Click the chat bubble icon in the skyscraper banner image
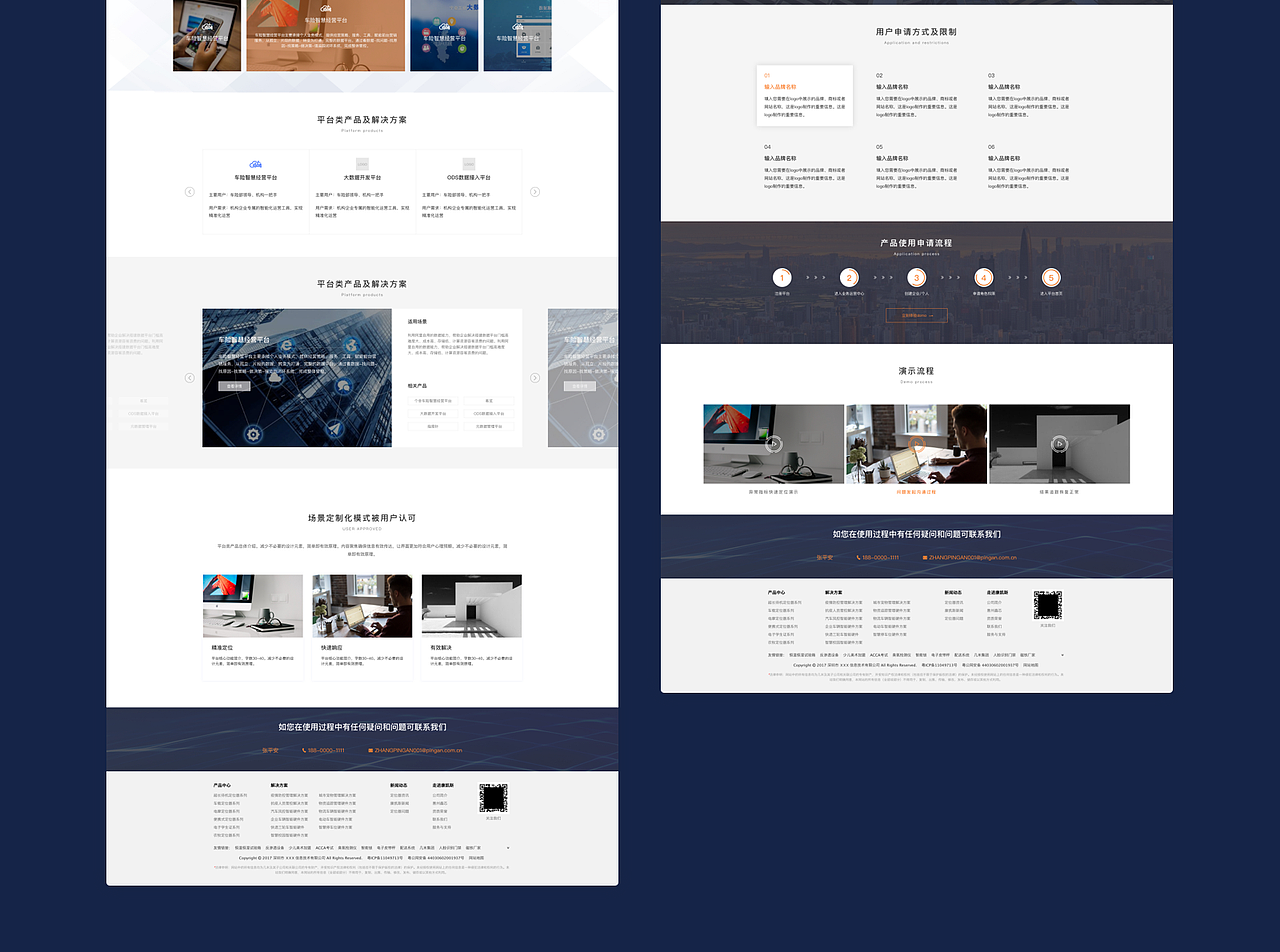The width and height of the screenshot is (1280, 952). [343, 386]
